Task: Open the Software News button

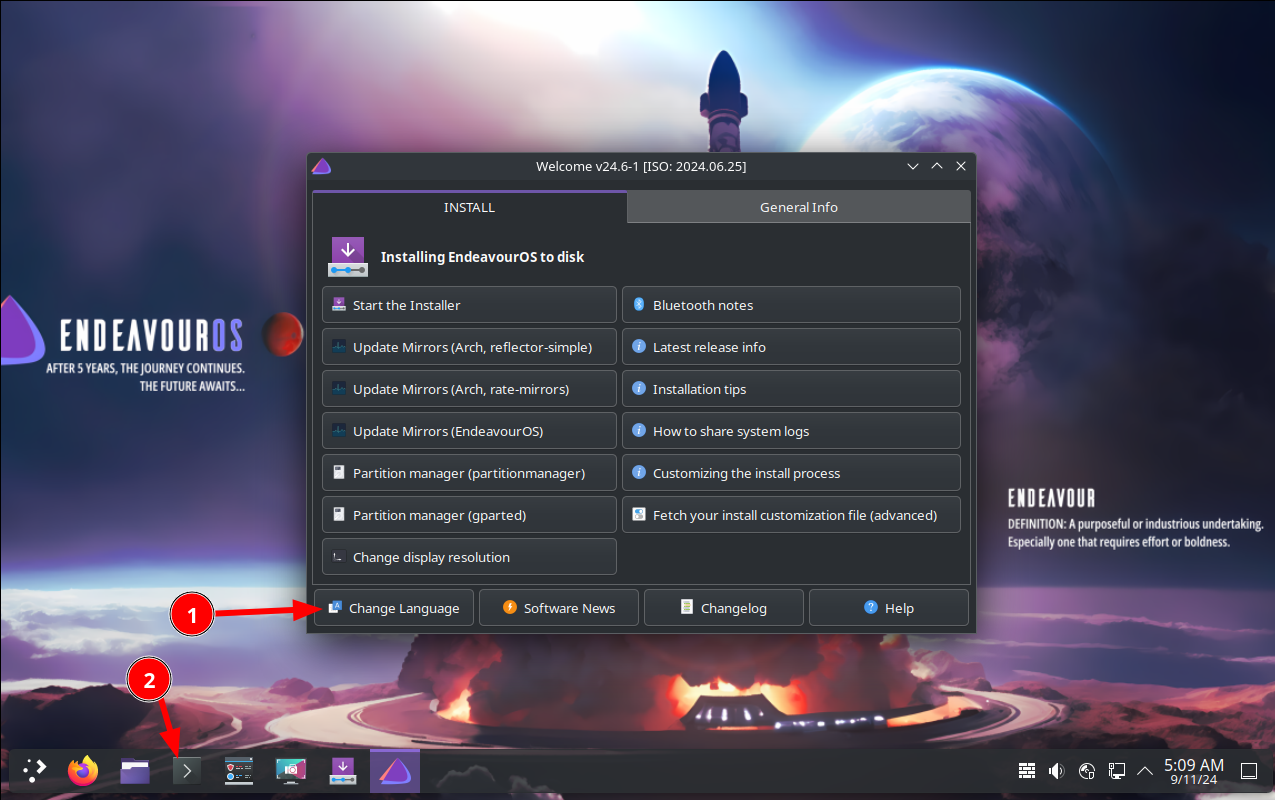Action: coord(559,608)
